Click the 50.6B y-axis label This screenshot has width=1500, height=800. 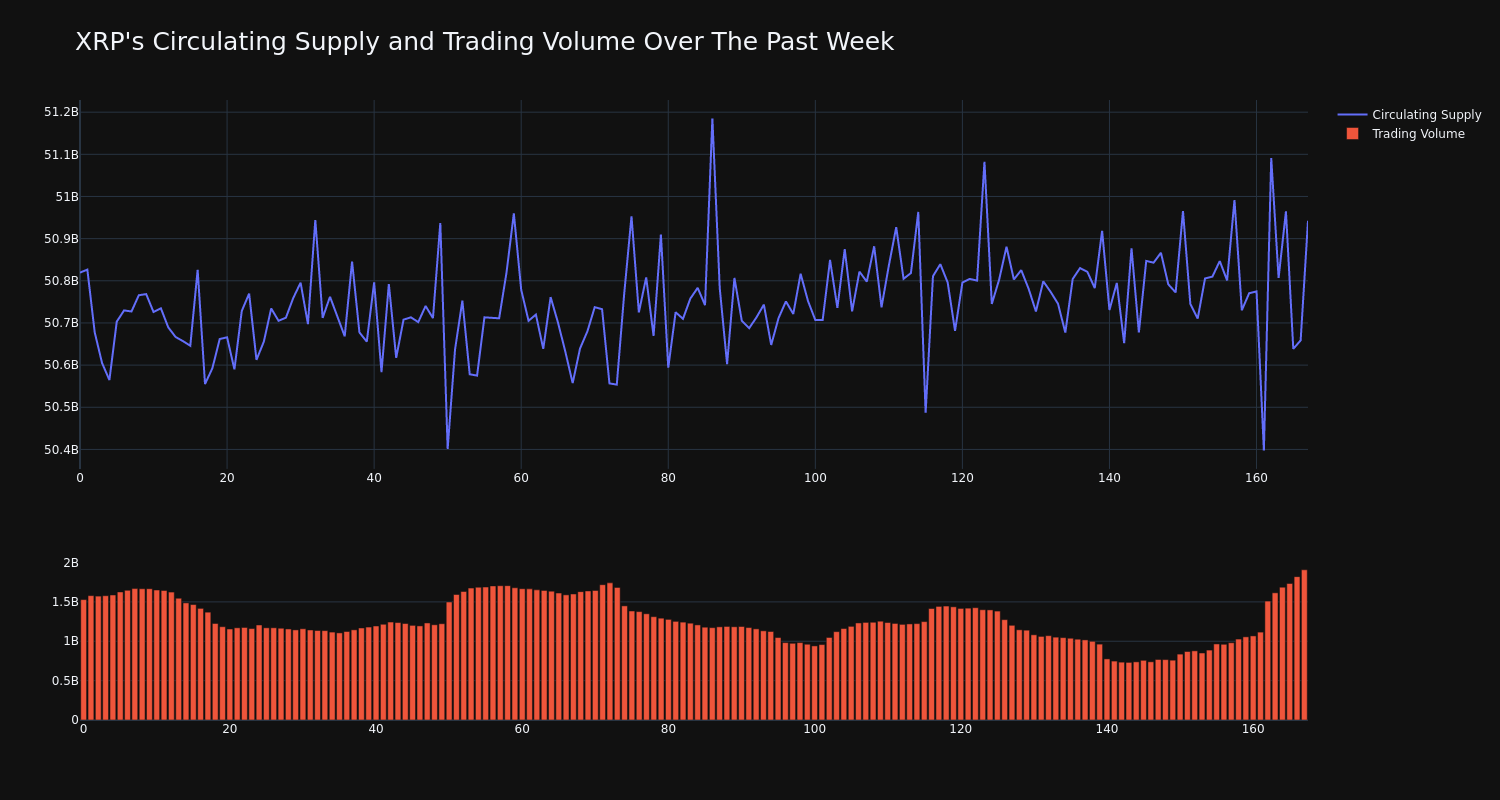[x=61, y=365]
